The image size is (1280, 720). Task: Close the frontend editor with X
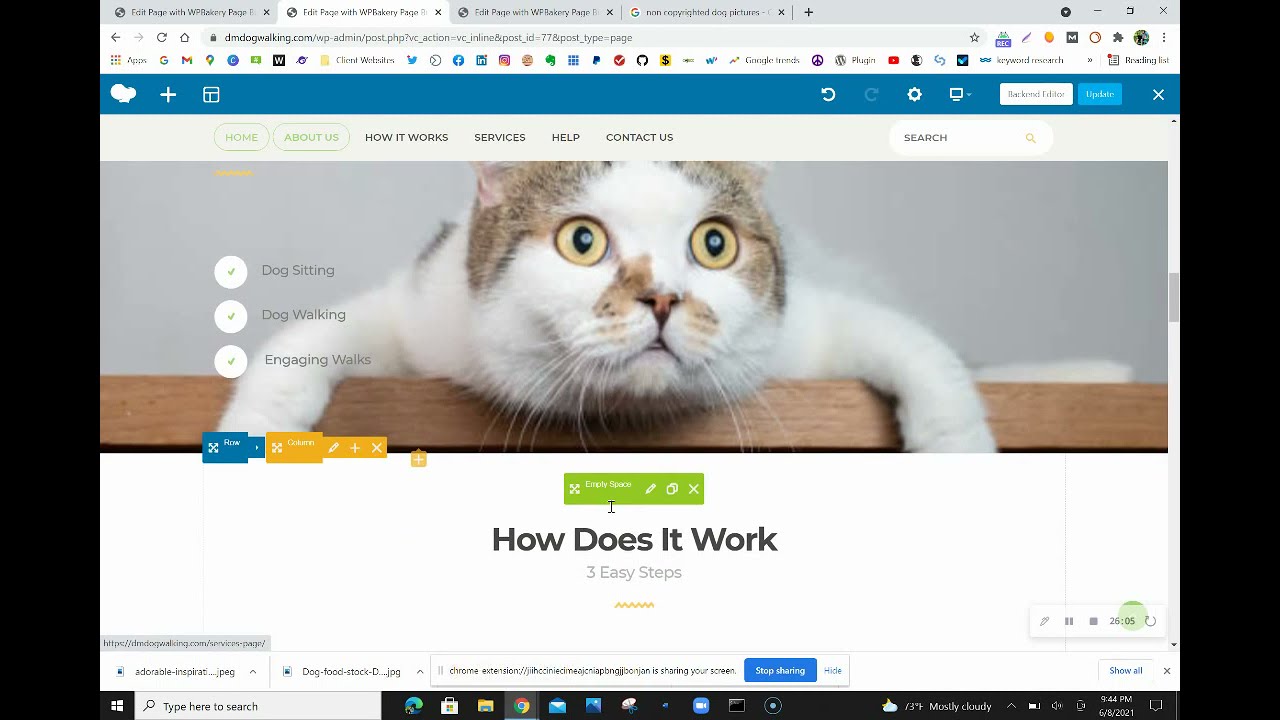(1158, 94)
